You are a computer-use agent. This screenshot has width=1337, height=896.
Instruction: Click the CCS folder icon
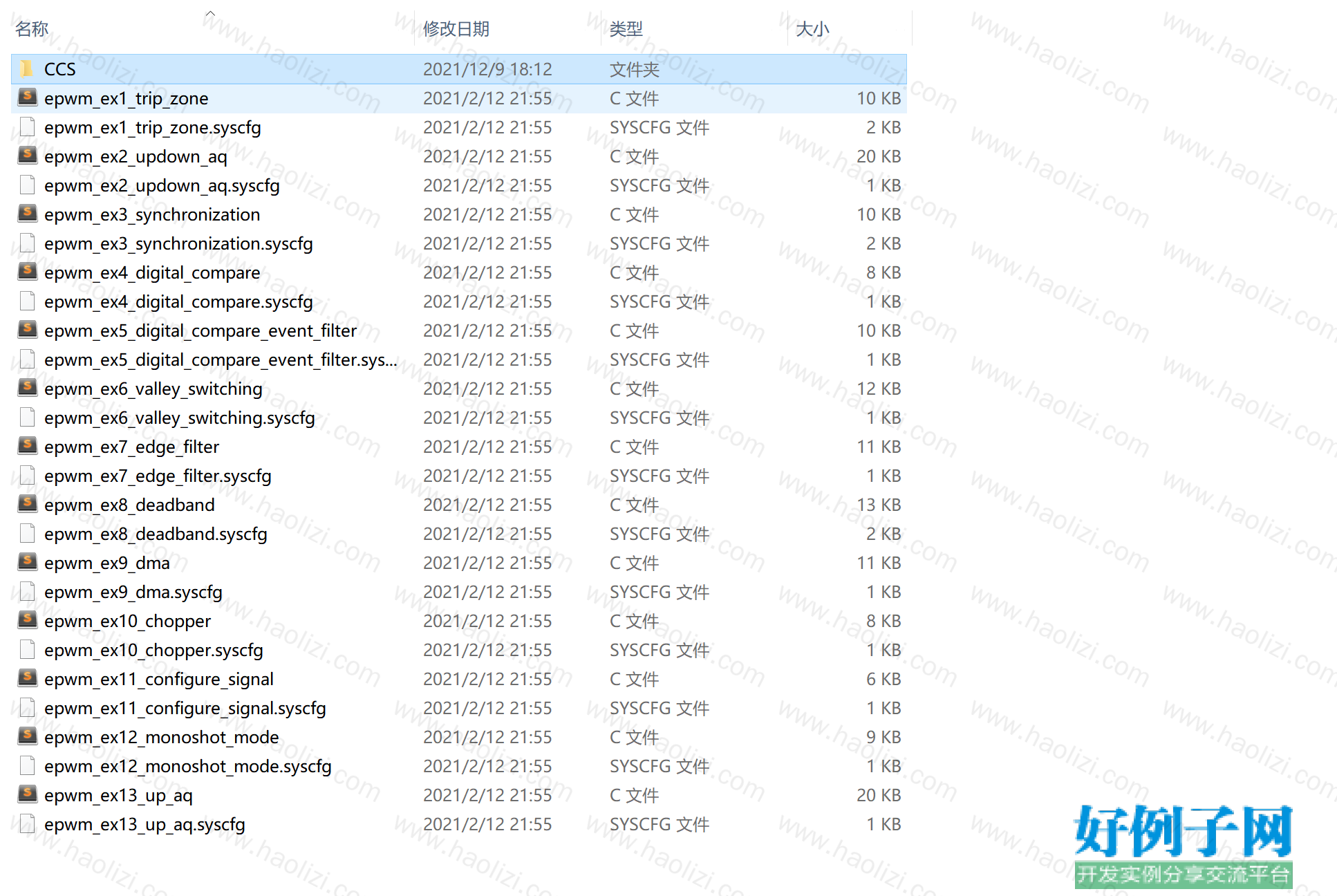27,68
